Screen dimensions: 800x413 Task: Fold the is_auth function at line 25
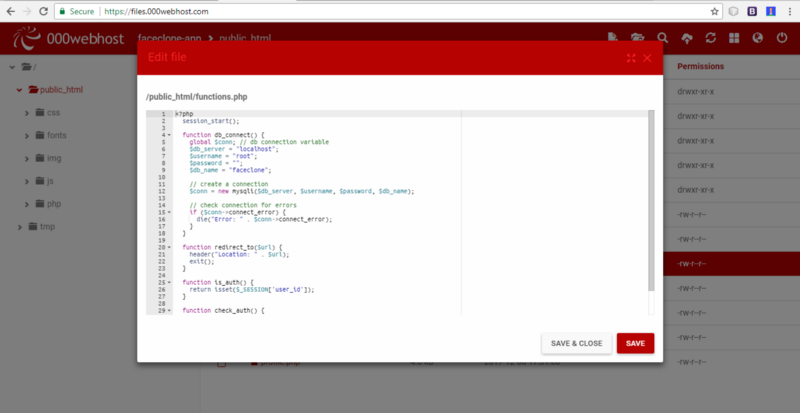pos(169,282)
